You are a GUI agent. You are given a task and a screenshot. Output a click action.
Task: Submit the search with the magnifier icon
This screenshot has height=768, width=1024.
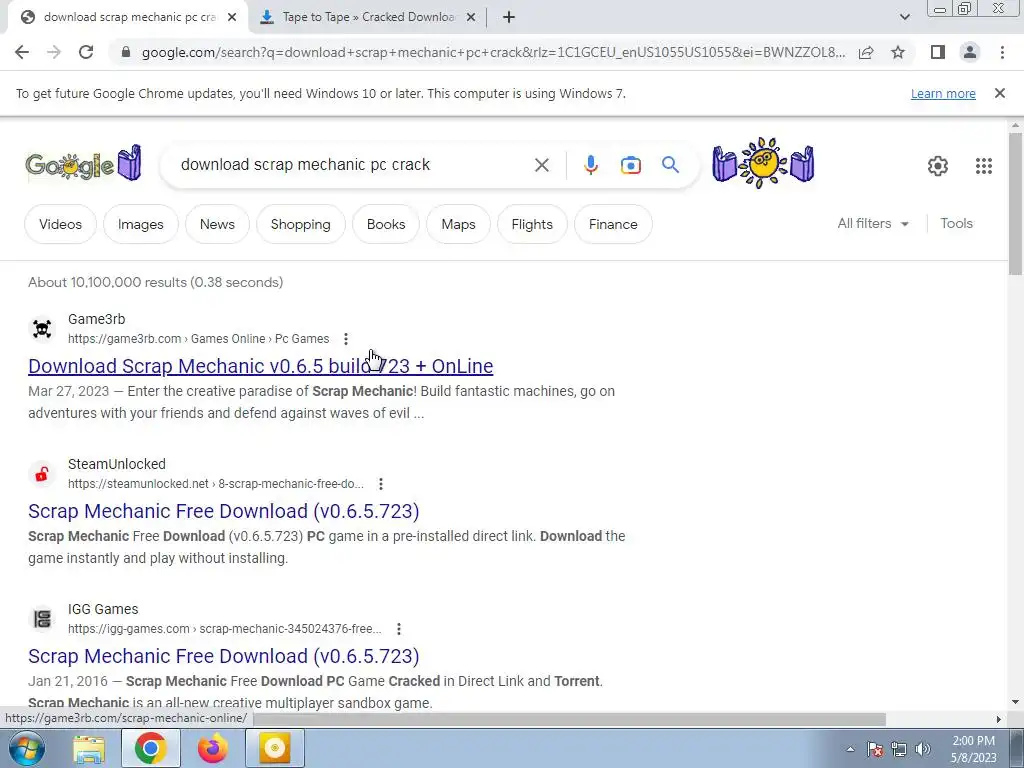670,165
